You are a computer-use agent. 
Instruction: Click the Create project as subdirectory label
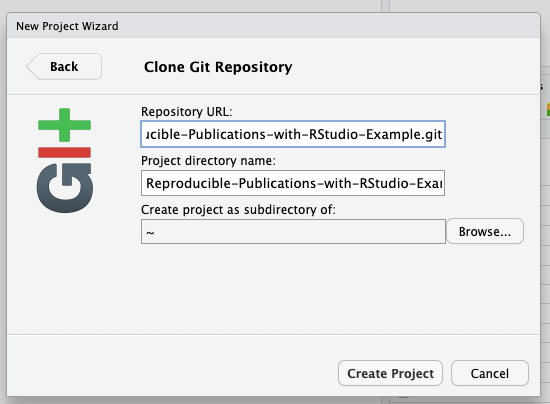click(238, 210)
